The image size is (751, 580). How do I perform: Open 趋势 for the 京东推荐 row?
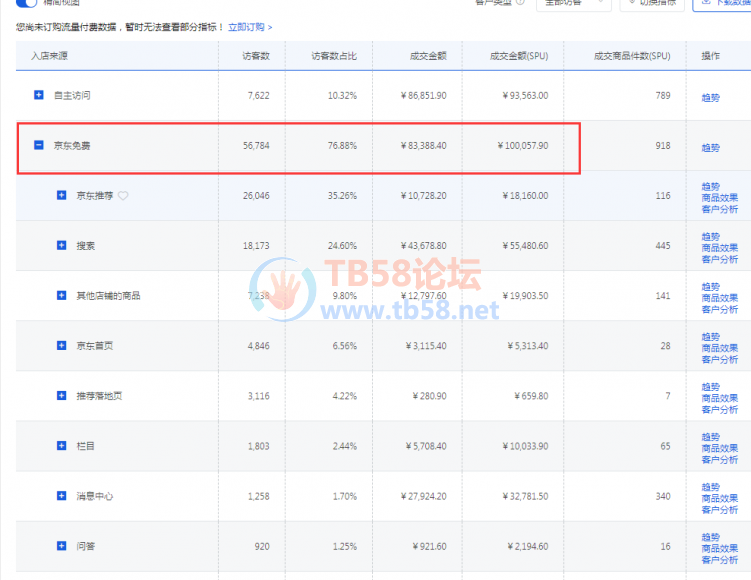tap(710, 186)
